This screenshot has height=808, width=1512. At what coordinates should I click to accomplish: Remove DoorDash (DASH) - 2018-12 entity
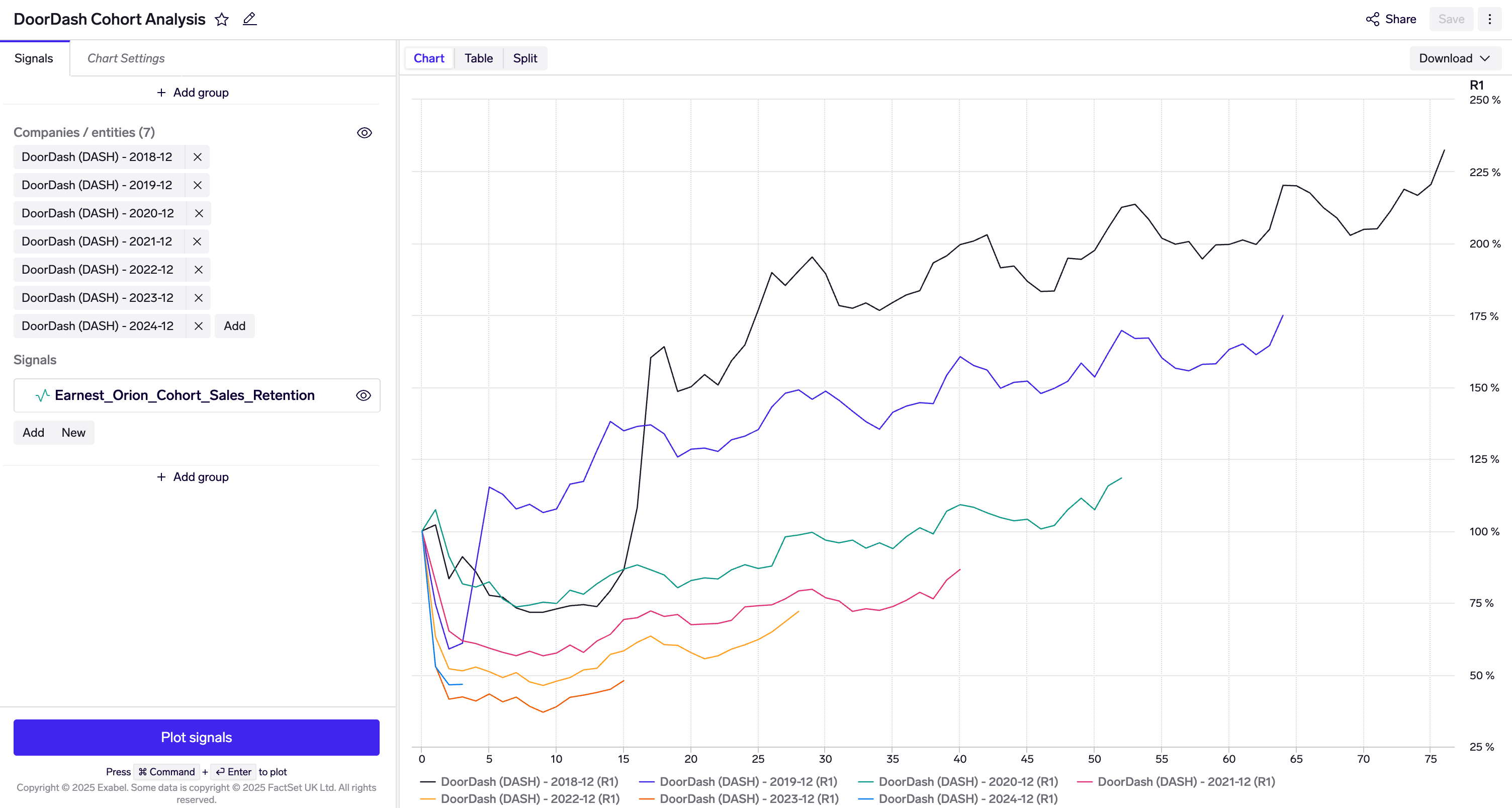[197, 157]
